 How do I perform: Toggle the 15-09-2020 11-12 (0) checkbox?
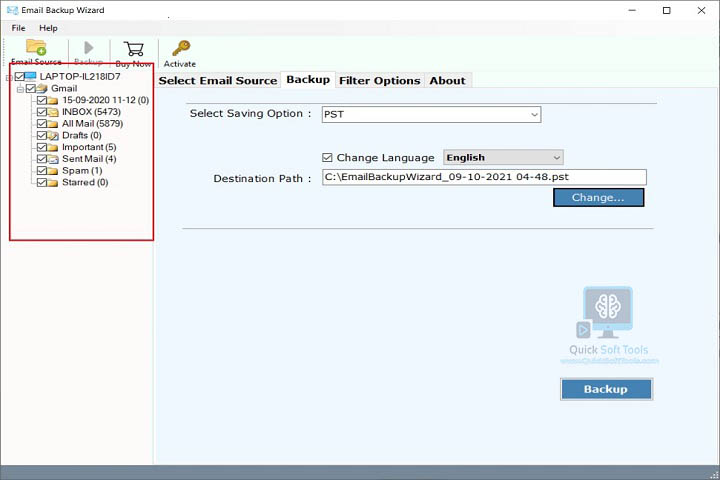42,100
